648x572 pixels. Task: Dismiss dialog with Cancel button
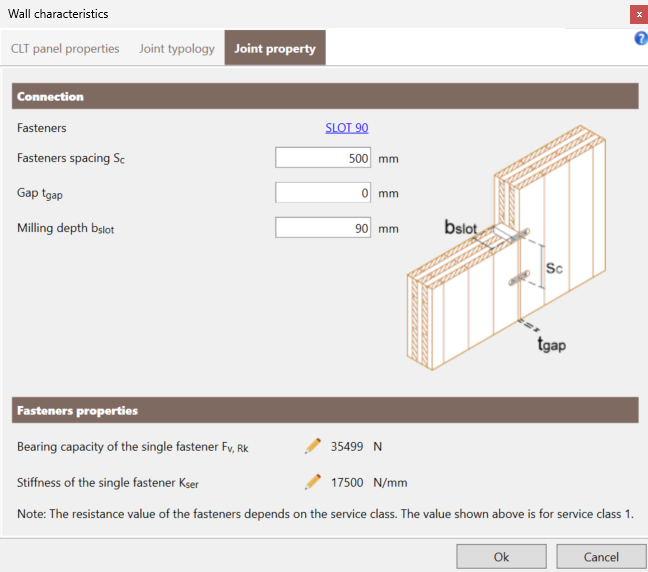coord(601,557)
